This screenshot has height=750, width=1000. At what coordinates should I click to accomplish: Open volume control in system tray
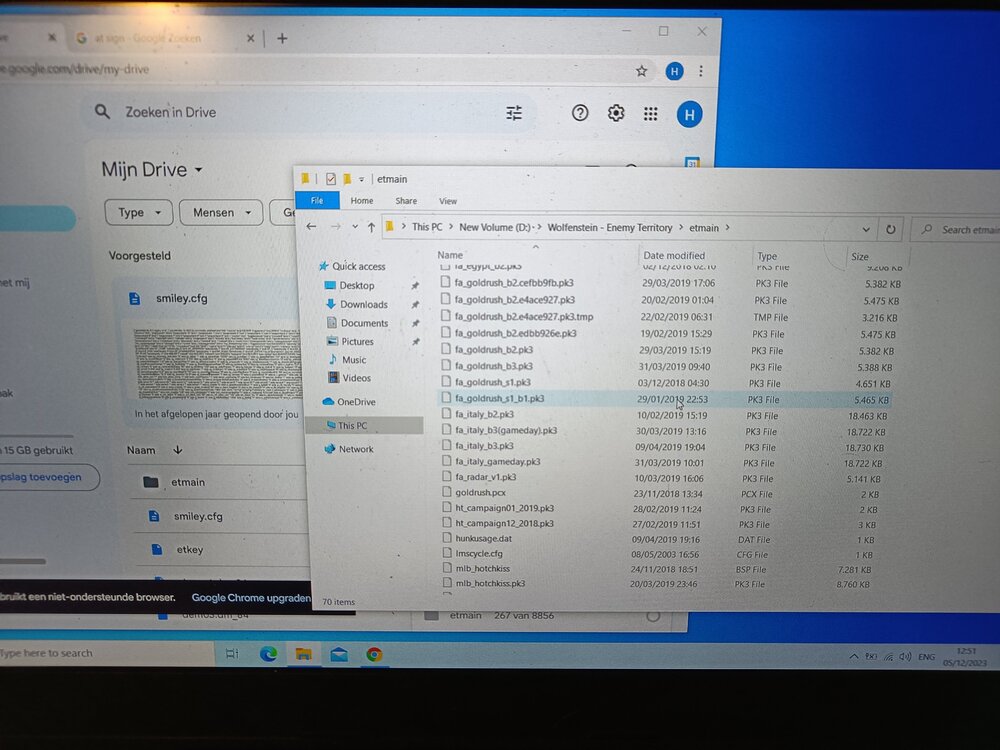[904, 656]
